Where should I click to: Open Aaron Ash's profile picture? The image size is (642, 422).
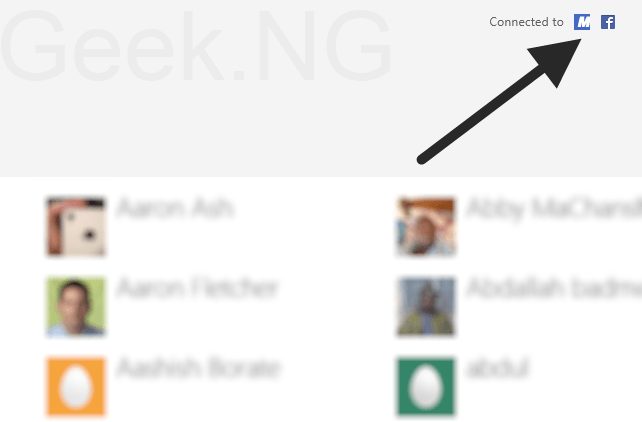tap(76, 227)
